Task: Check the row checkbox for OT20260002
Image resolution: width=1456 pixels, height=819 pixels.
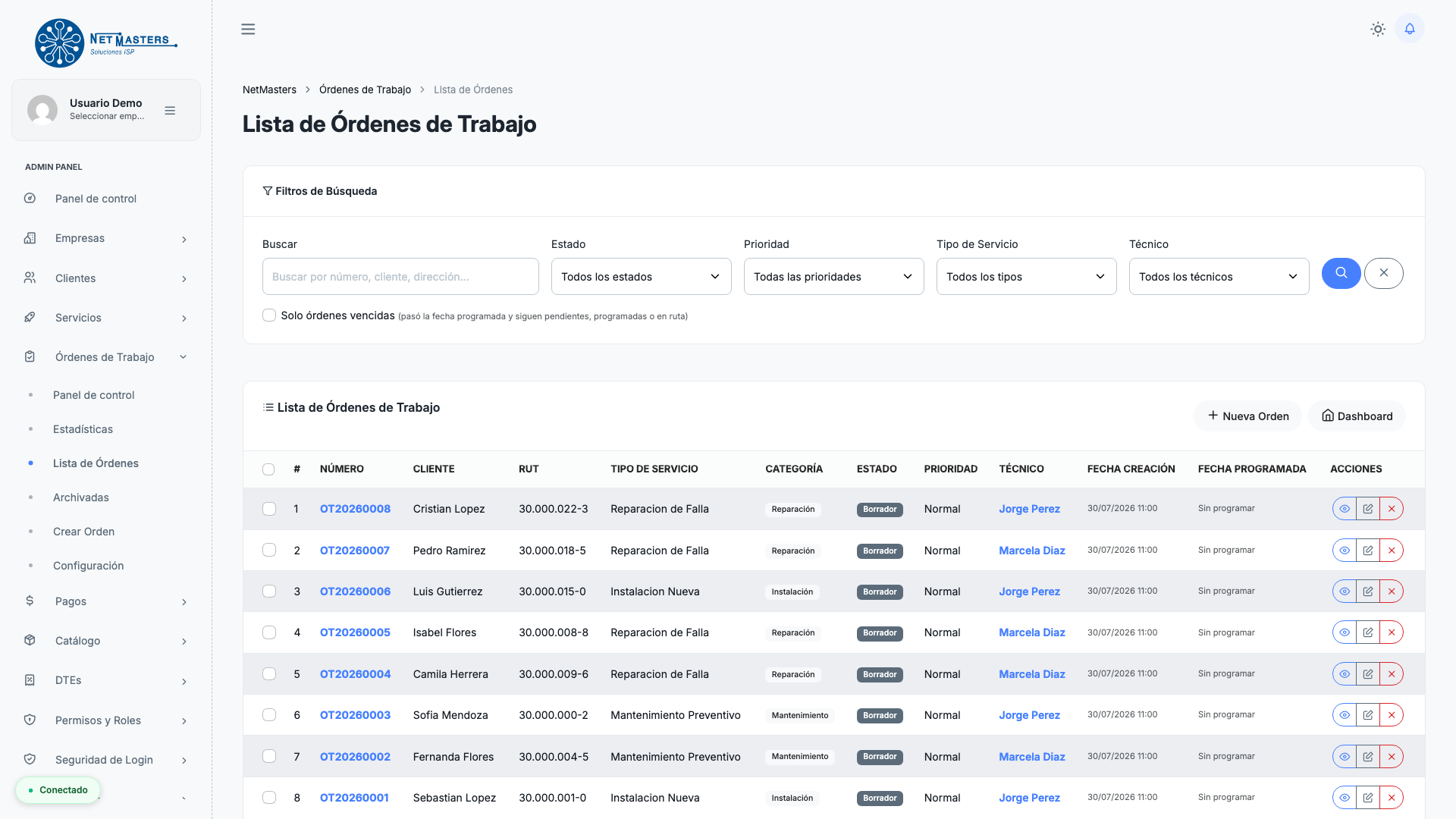Action: 269,756
